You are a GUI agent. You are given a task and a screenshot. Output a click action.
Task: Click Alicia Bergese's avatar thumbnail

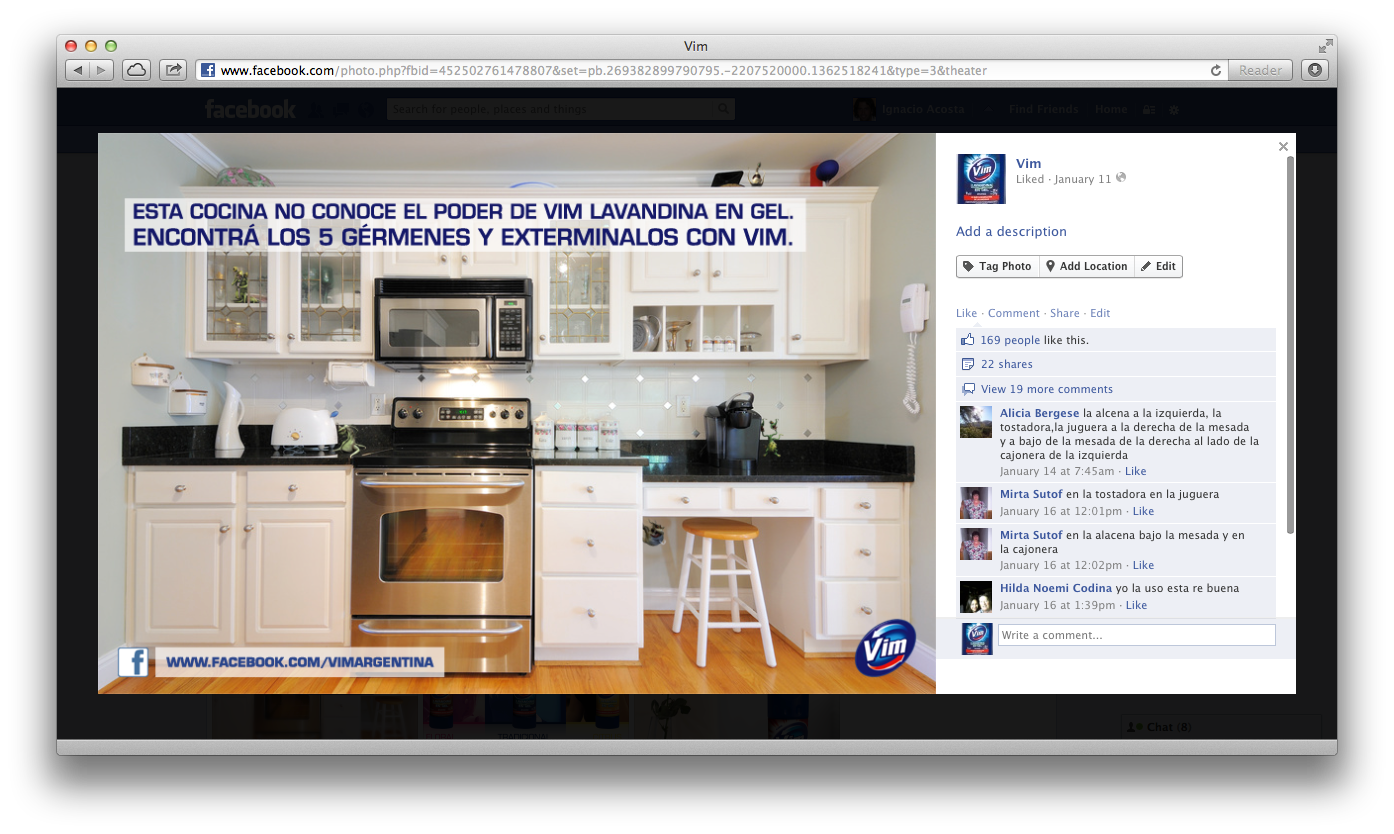pyautogui.click(x=976, y=422)
